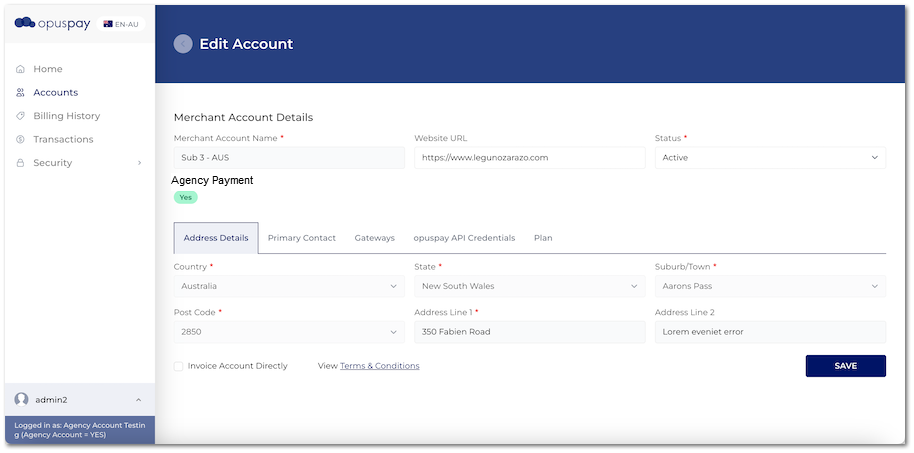Open the EN-AU language selector

point(122,24)
